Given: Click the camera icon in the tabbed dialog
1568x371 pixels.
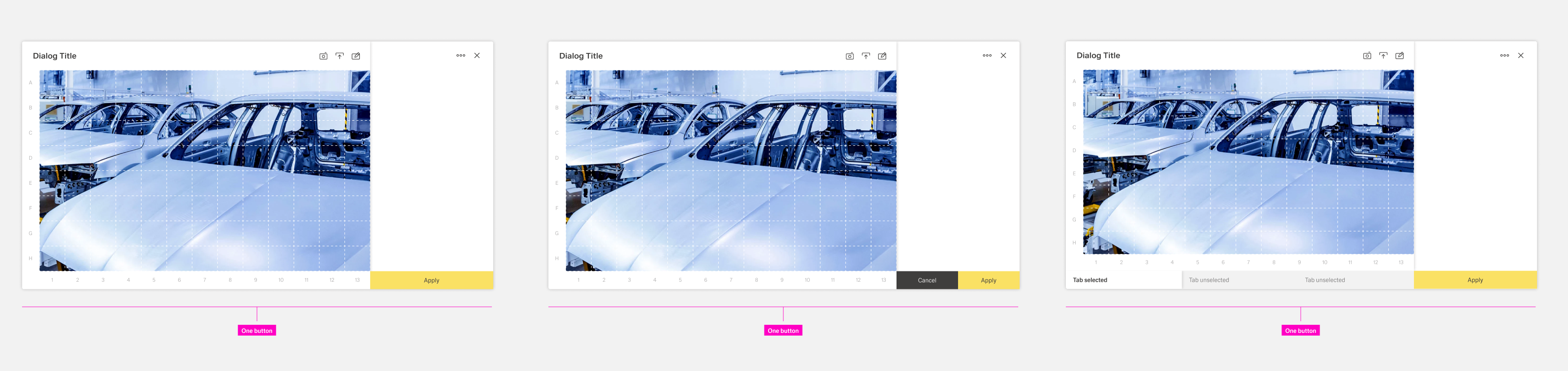Looking at the screenshot, I should (1367, 55).
